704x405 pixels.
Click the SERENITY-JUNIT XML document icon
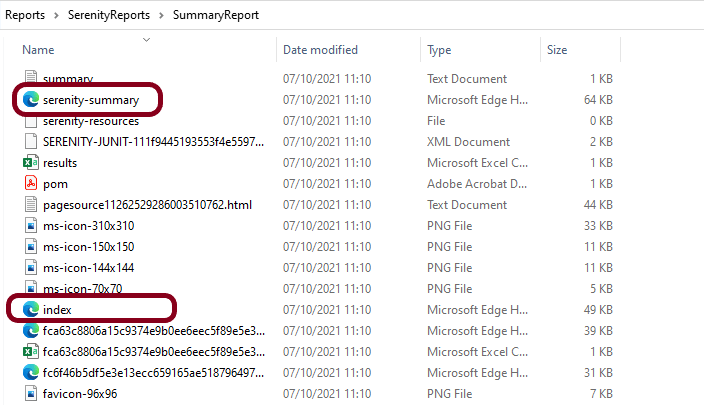tap(30, 142)
